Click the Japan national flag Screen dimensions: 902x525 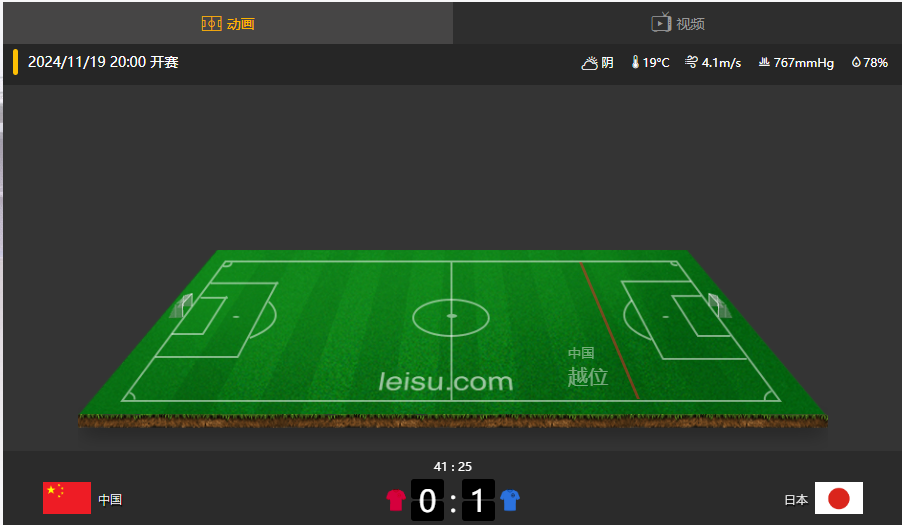pos(839,498)
